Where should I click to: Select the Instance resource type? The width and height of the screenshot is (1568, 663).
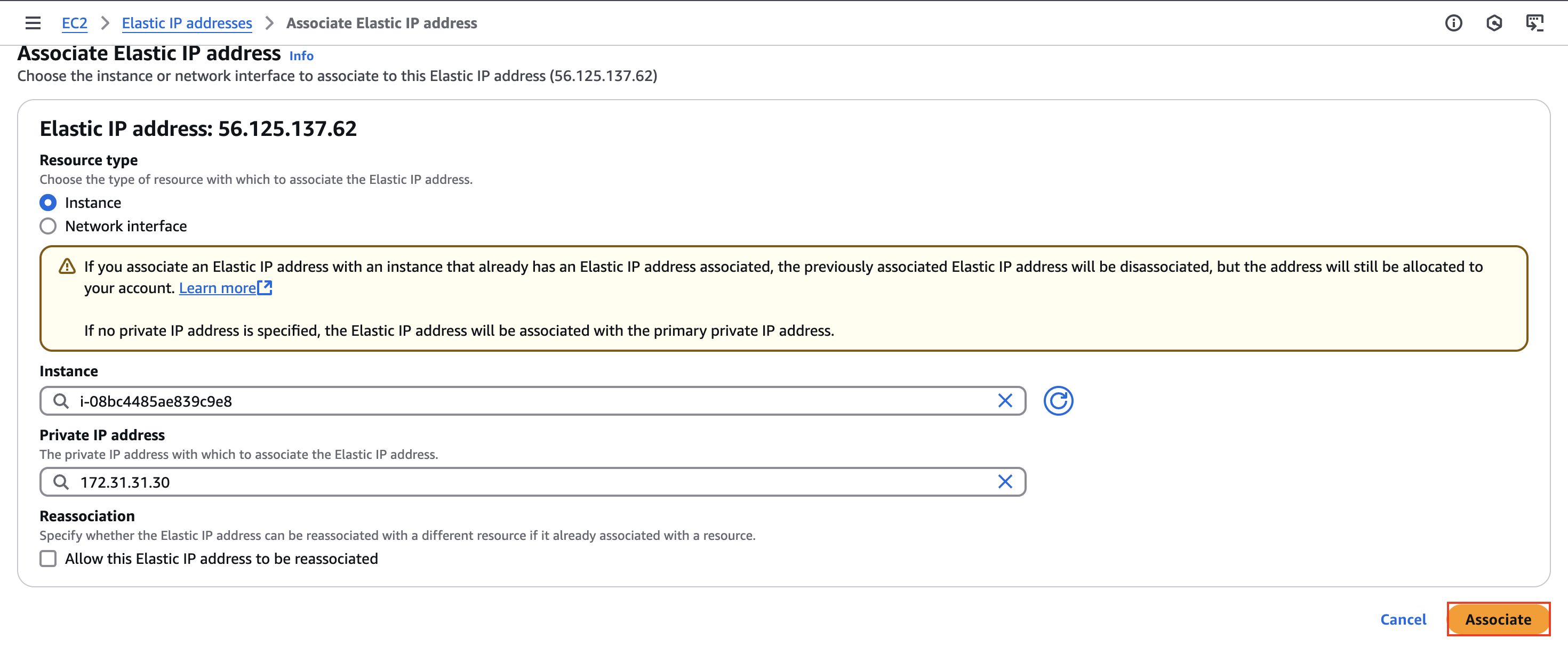47,203
